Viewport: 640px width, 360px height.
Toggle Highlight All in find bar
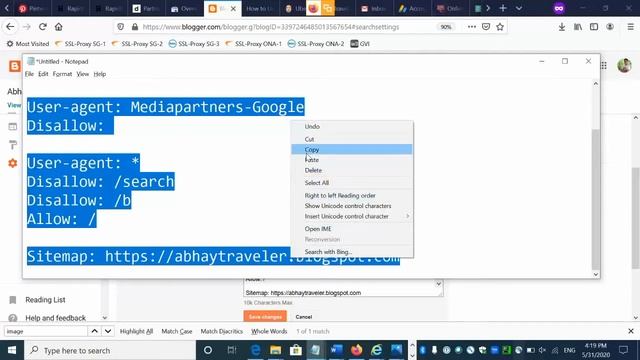pos(136,331)
